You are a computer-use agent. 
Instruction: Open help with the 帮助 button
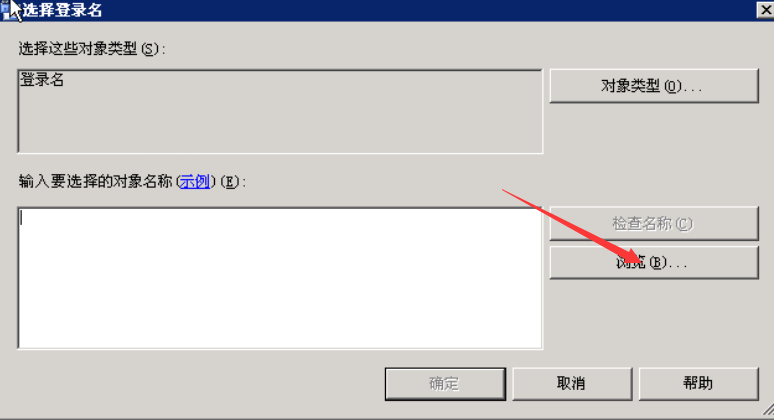(x=698, y=383)
